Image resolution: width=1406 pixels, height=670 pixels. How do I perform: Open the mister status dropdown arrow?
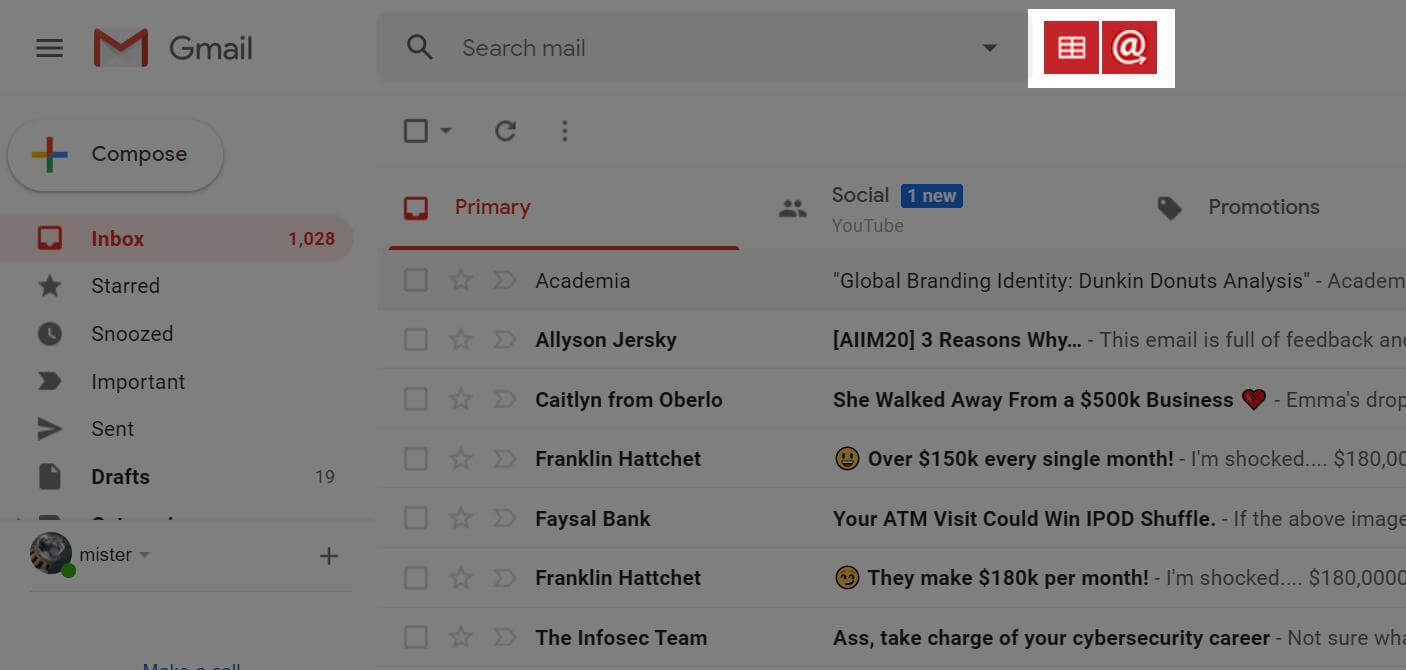point(144,555)
